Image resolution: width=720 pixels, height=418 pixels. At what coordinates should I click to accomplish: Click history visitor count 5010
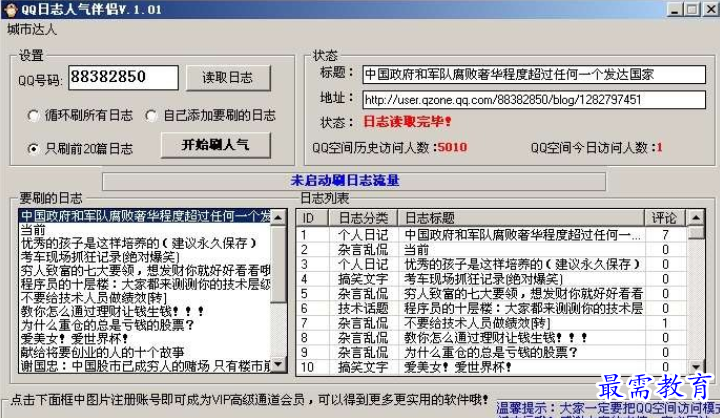pos(452,147)
